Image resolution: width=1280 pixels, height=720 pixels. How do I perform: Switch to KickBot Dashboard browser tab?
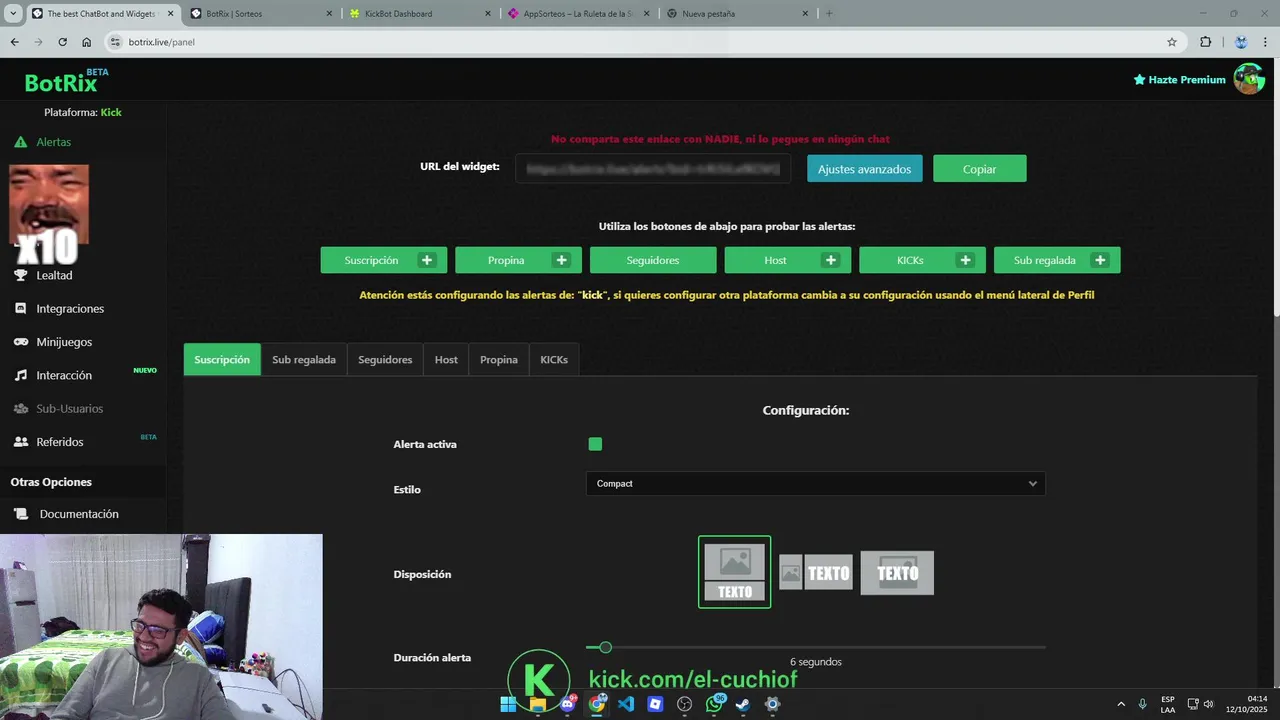click(420, 14)
